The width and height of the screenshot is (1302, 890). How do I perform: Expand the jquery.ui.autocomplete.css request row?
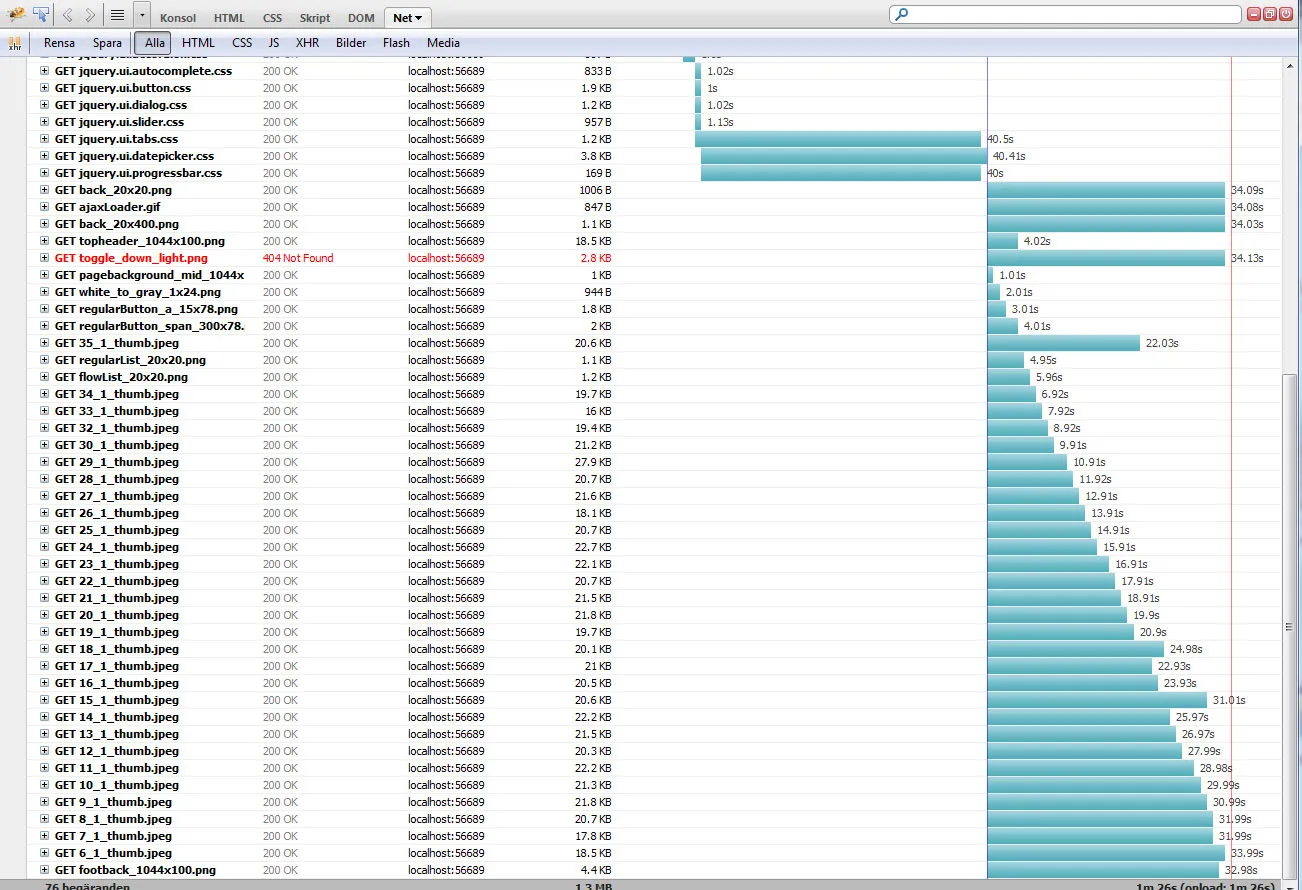(x=44, y=71)
